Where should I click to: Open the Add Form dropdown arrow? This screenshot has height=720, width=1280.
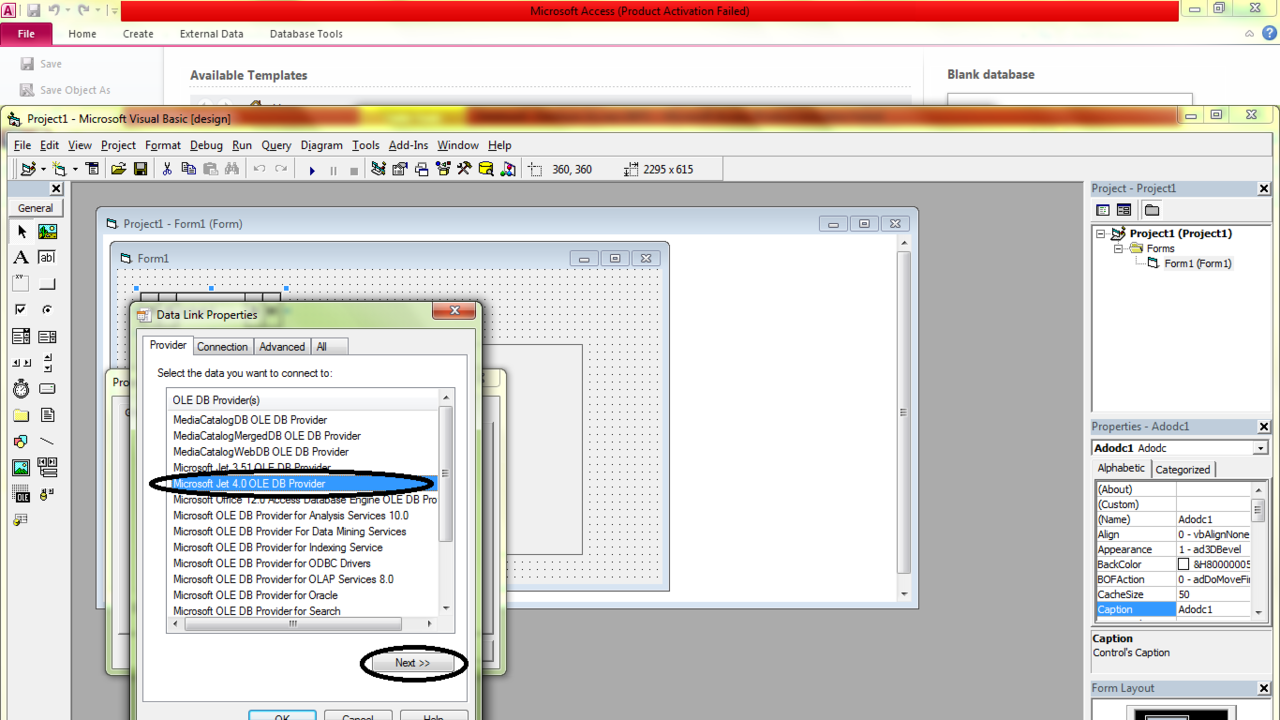pos(75,170)
